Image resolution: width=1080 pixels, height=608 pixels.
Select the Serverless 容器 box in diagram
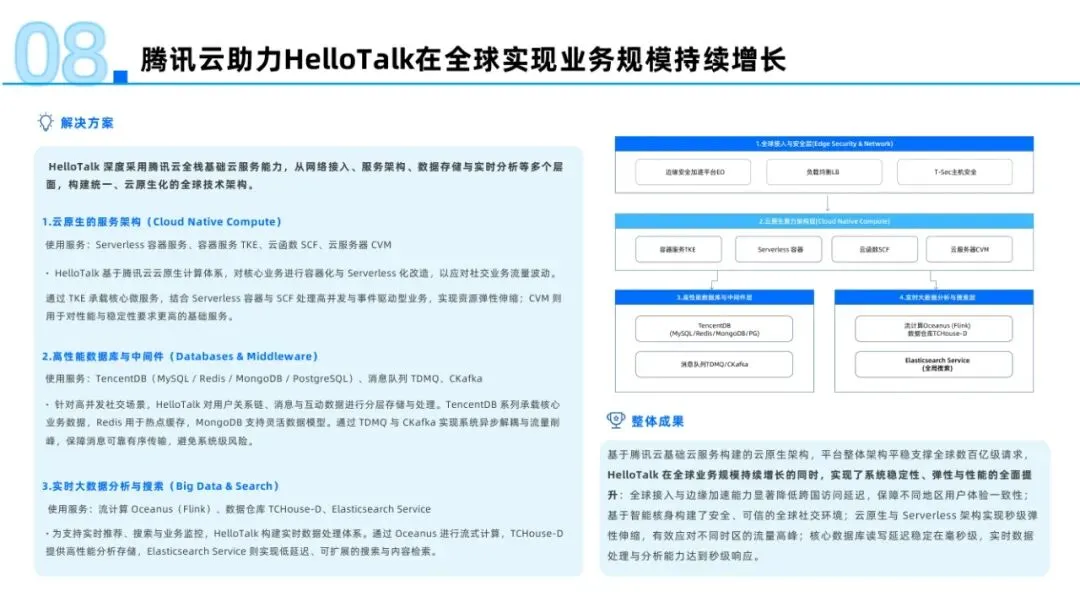[x=778, y=249]
